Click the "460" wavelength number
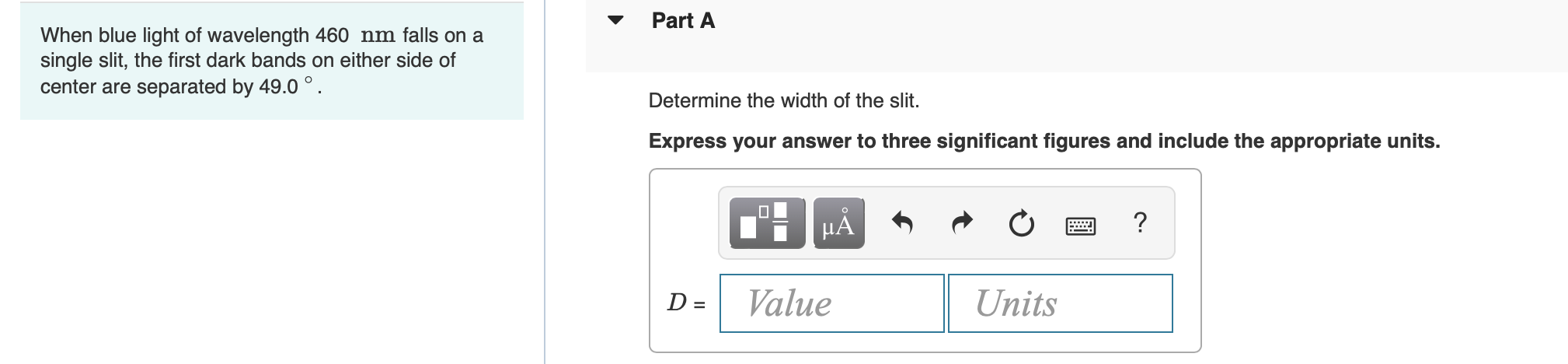1568x364 pixels. tap(332, 35)
